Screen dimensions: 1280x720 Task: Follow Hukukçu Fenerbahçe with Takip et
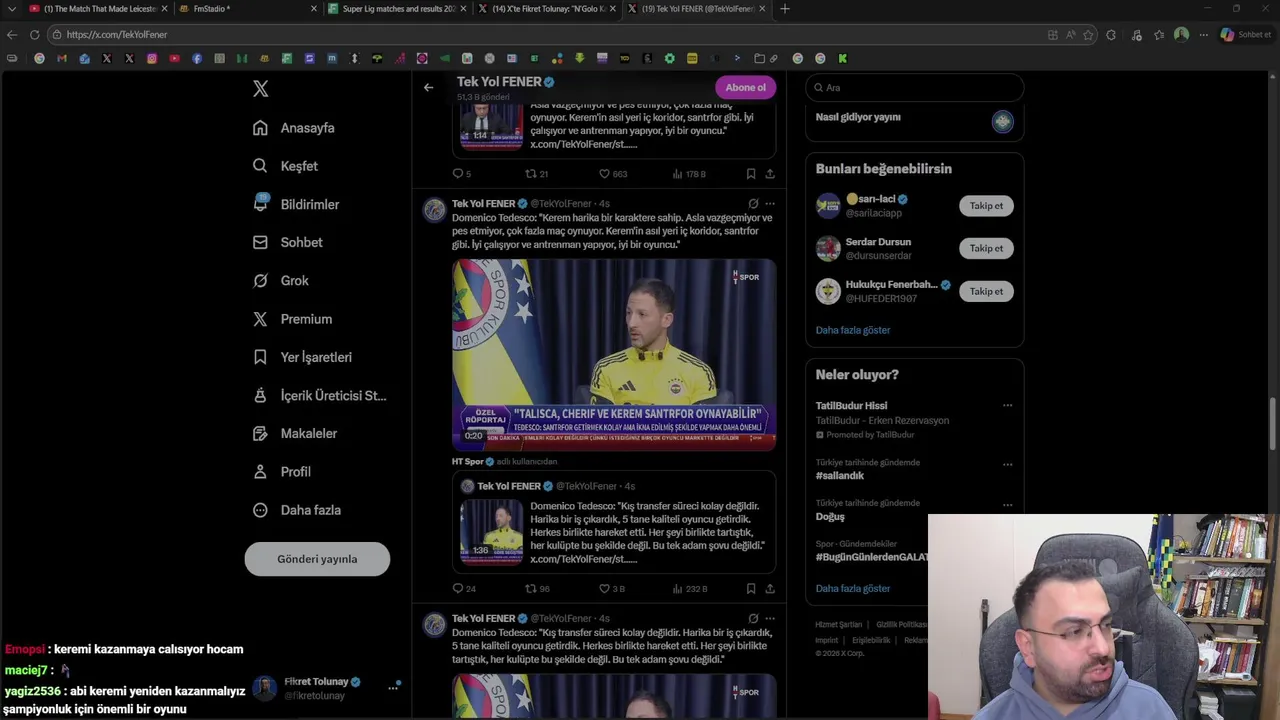(986, 291)
